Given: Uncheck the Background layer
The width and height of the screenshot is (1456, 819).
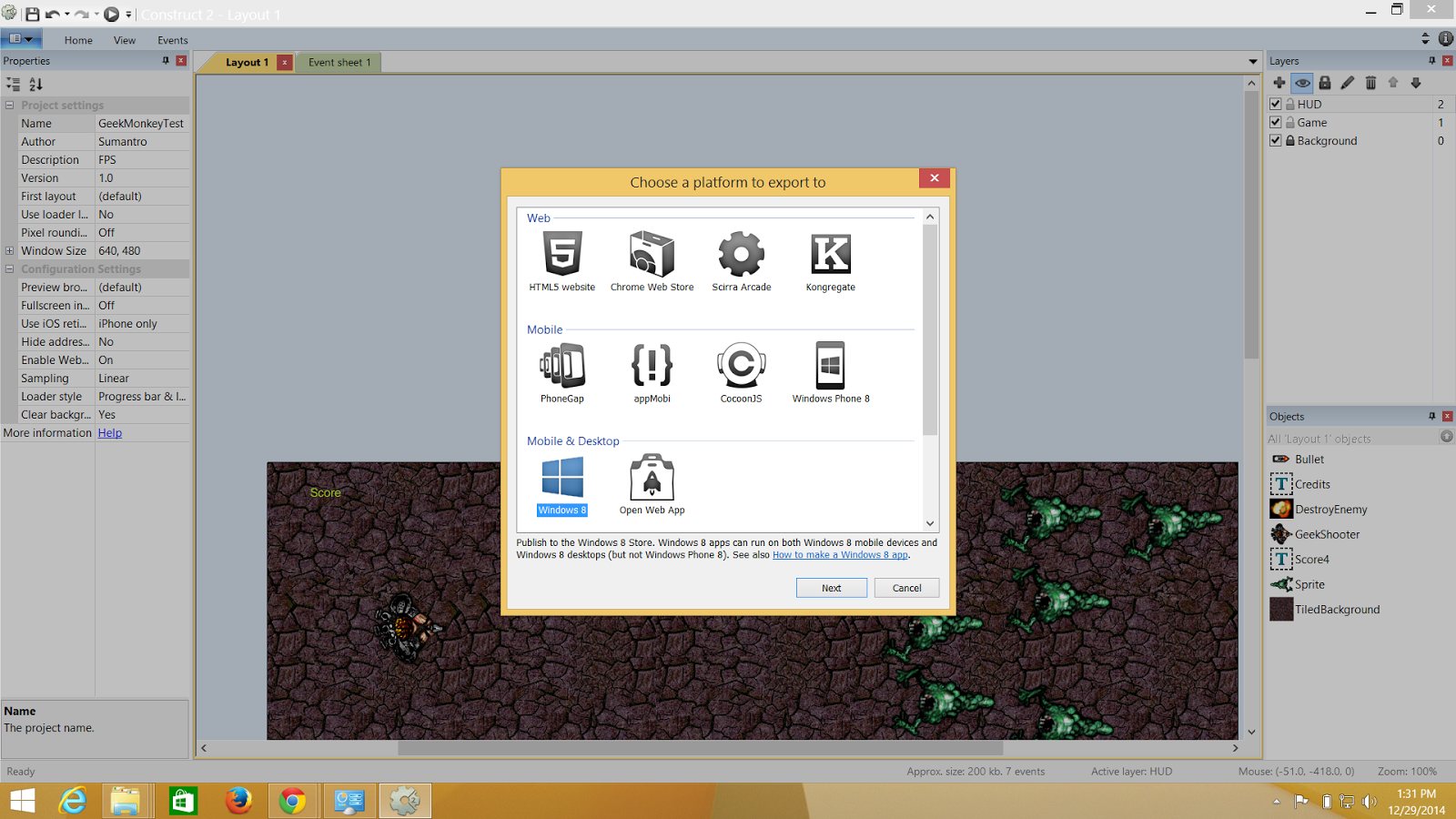Looking at the screenshot, I should point(1275,140).
